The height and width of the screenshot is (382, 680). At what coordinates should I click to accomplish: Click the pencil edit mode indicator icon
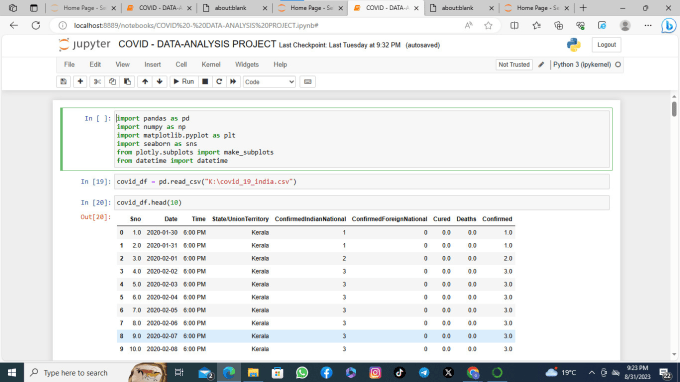(x=541, y=65)
